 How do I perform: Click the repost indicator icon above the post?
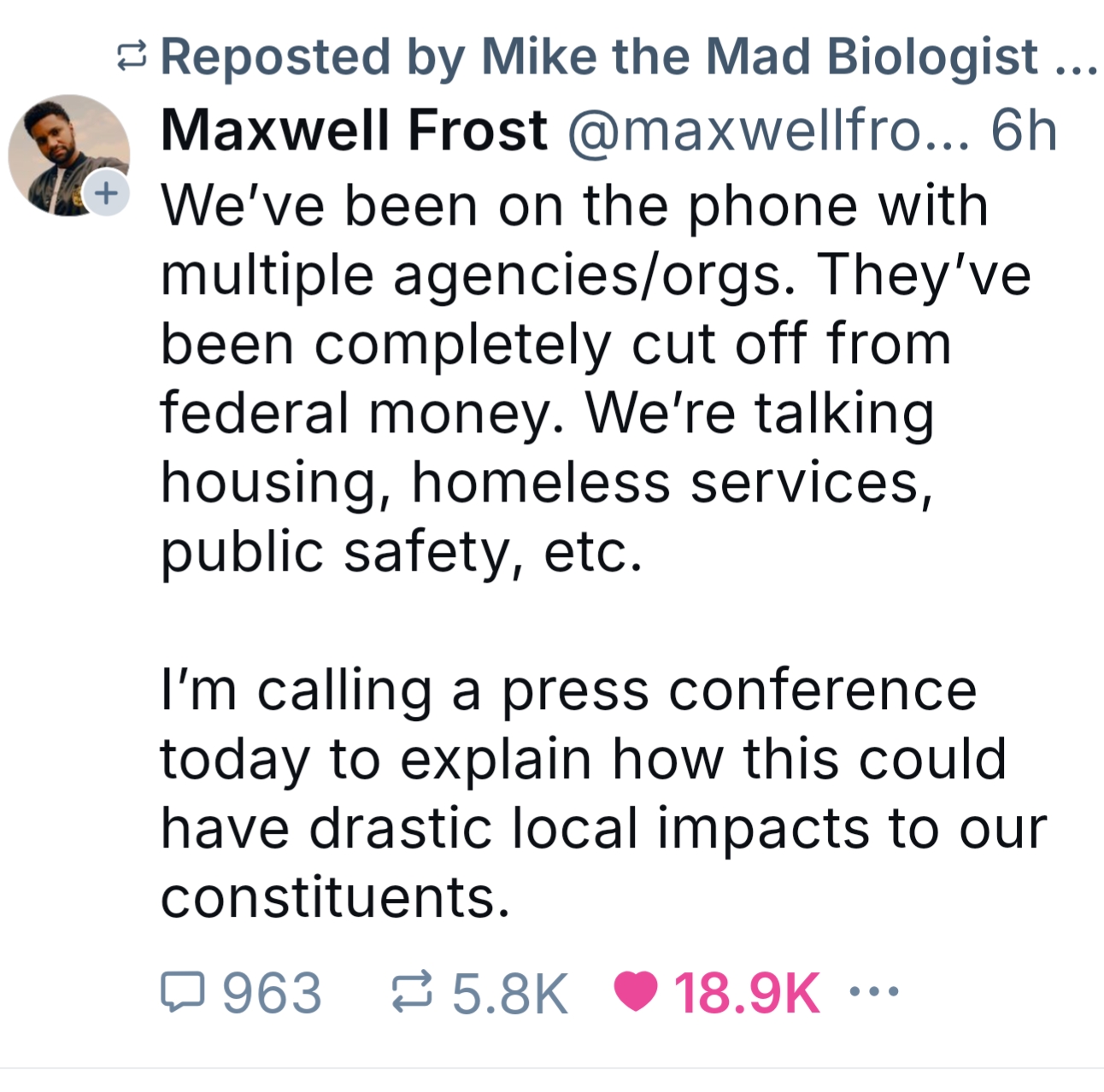tap(132, 57)
